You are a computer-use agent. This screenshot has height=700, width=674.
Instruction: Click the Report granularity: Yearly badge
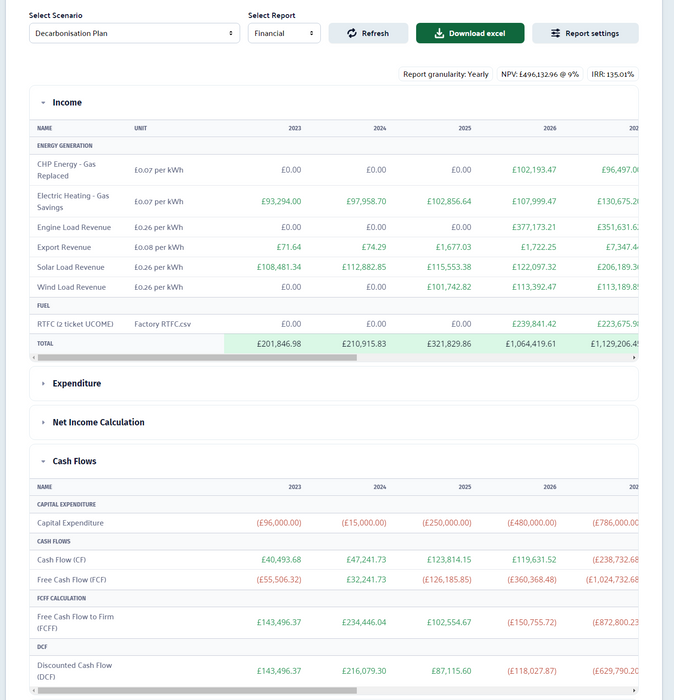point(445,74)
